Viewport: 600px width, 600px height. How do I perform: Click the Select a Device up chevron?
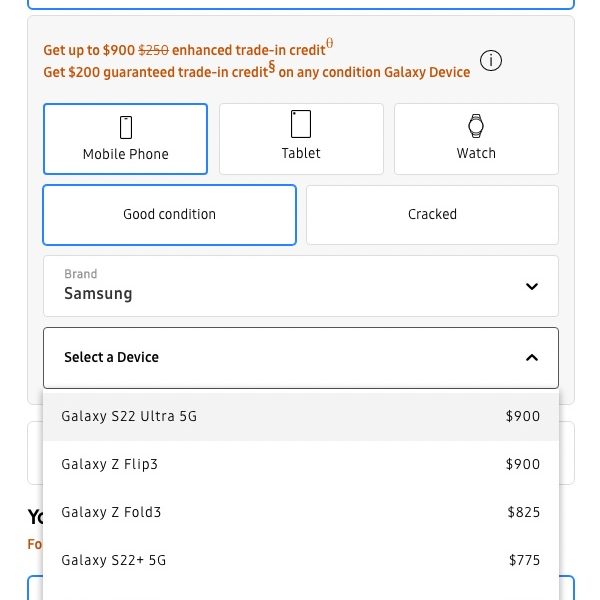(x=532, y=358)
